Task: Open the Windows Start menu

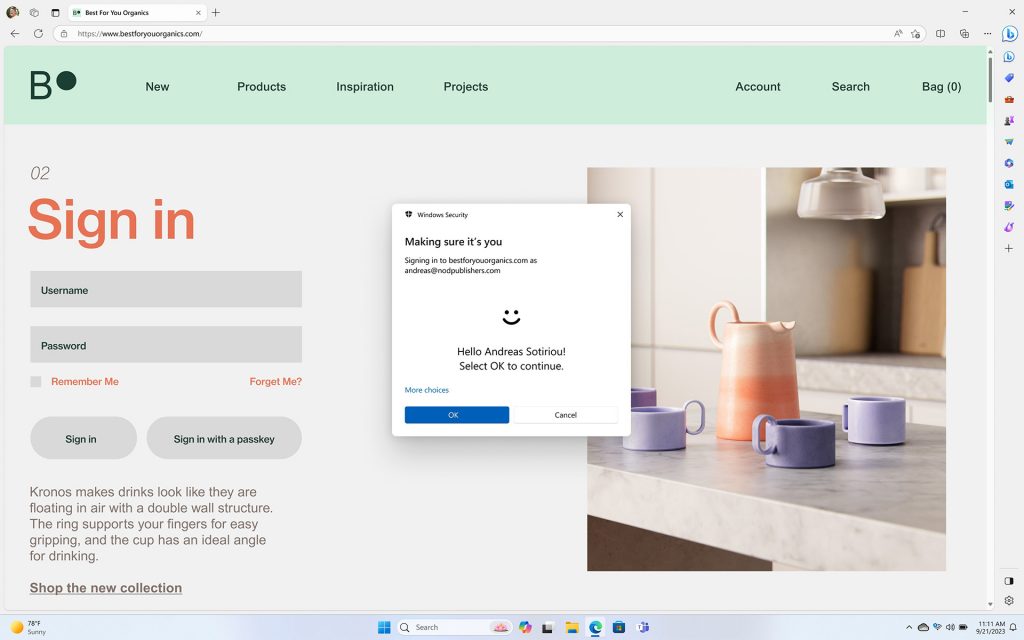Action: pos(384,627)
